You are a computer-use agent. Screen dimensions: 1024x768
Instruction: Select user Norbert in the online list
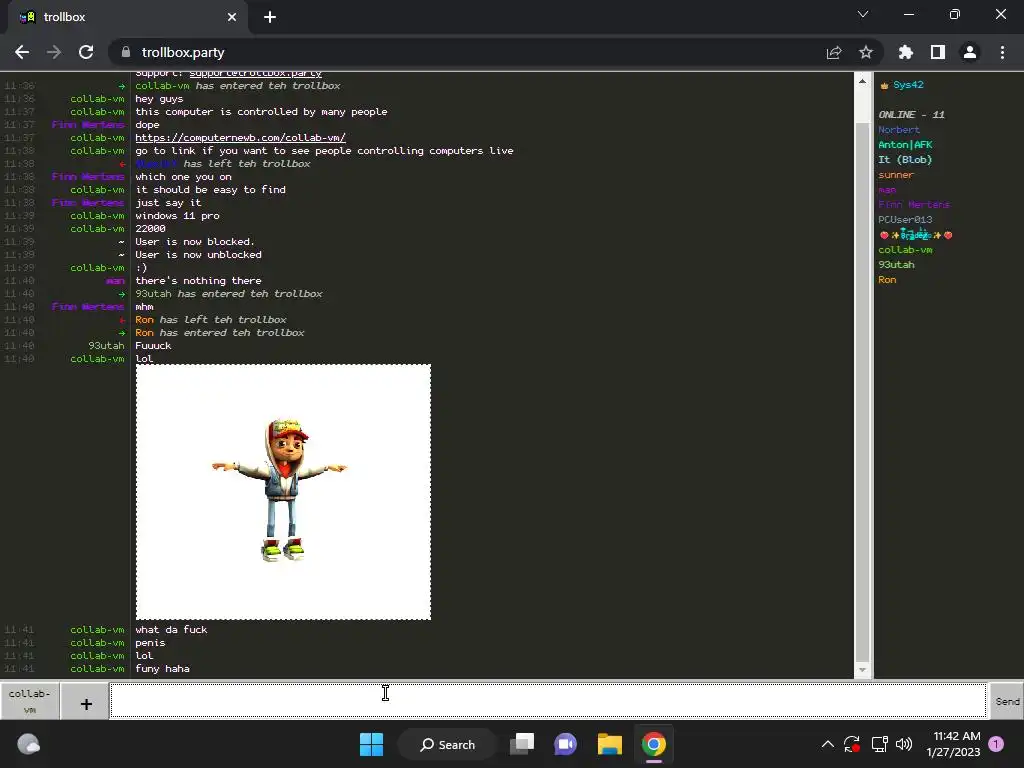coord(899,130)
